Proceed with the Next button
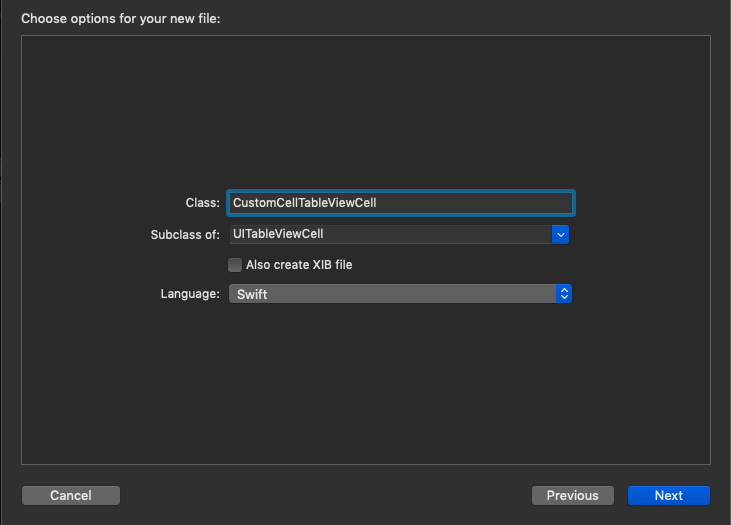731x525 pixels. 669,495
